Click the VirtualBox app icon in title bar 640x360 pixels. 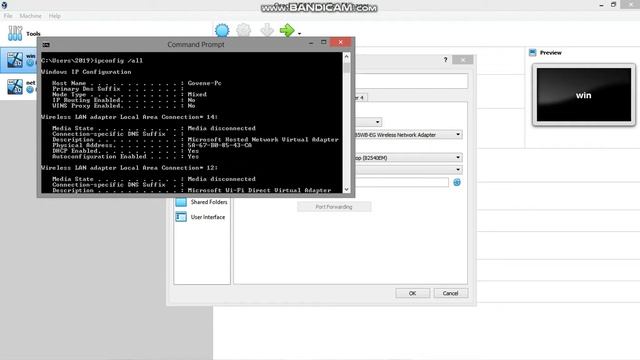[x=4, y=5]
